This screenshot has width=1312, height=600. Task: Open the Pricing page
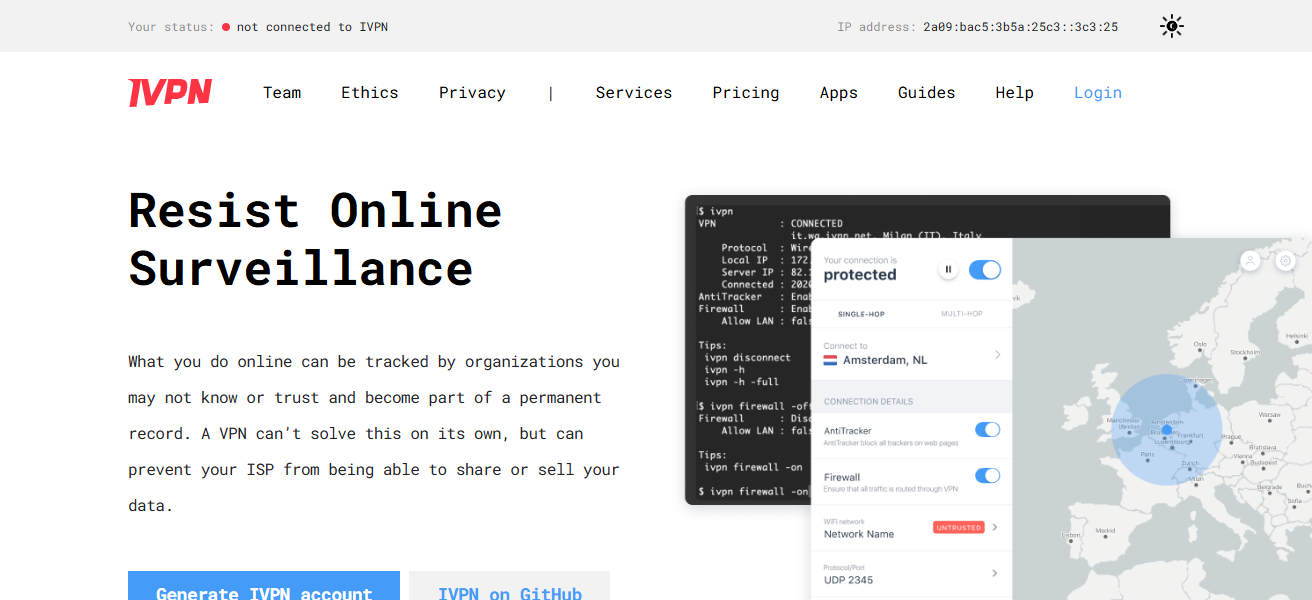(746, 93)
